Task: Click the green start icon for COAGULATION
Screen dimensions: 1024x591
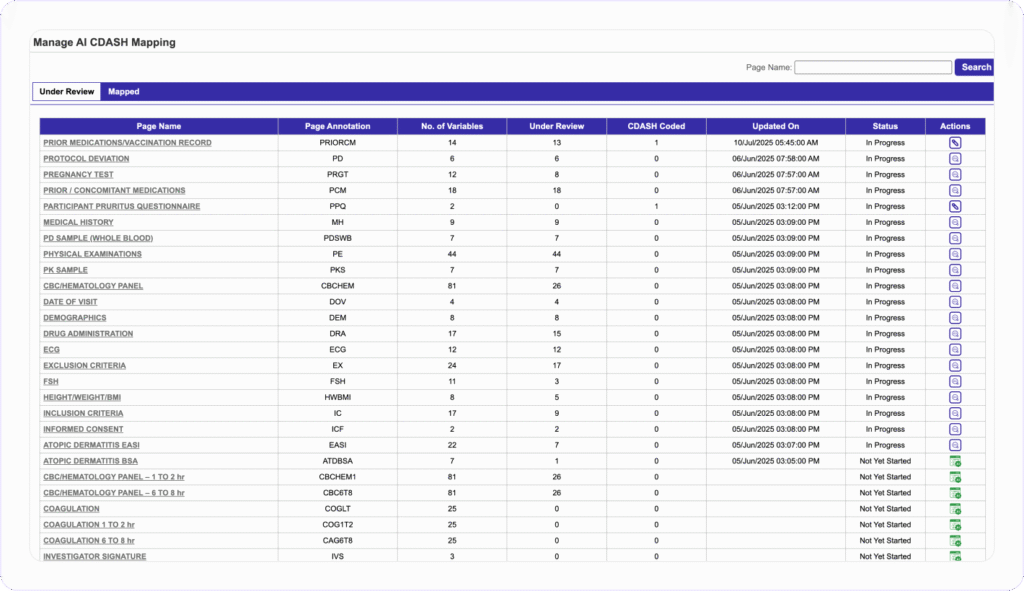Action: point(954,508)
